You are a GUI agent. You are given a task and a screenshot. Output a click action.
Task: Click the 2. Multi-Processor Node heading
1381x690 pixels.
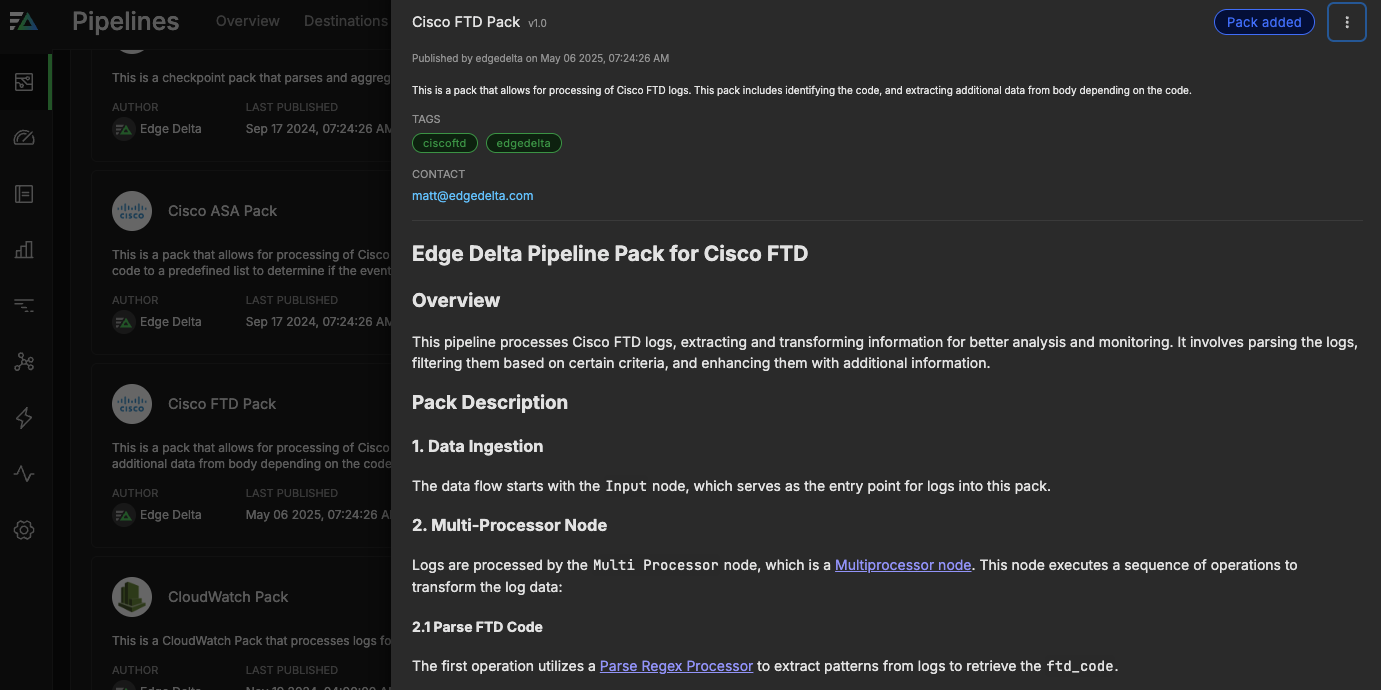click(510, 526)
